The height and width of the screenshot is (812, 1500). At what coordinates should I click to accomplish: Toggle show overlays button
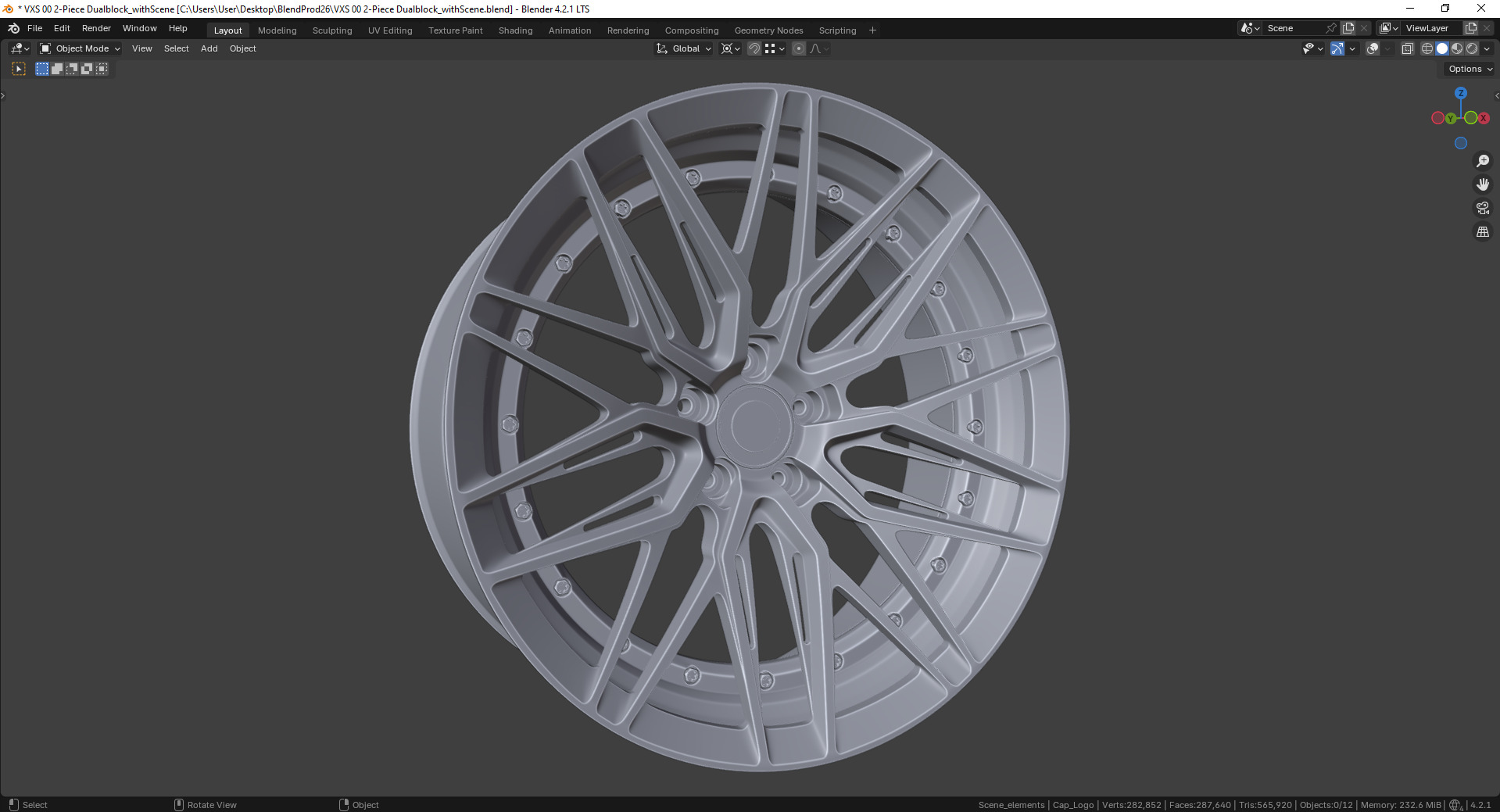(1373, 48)
